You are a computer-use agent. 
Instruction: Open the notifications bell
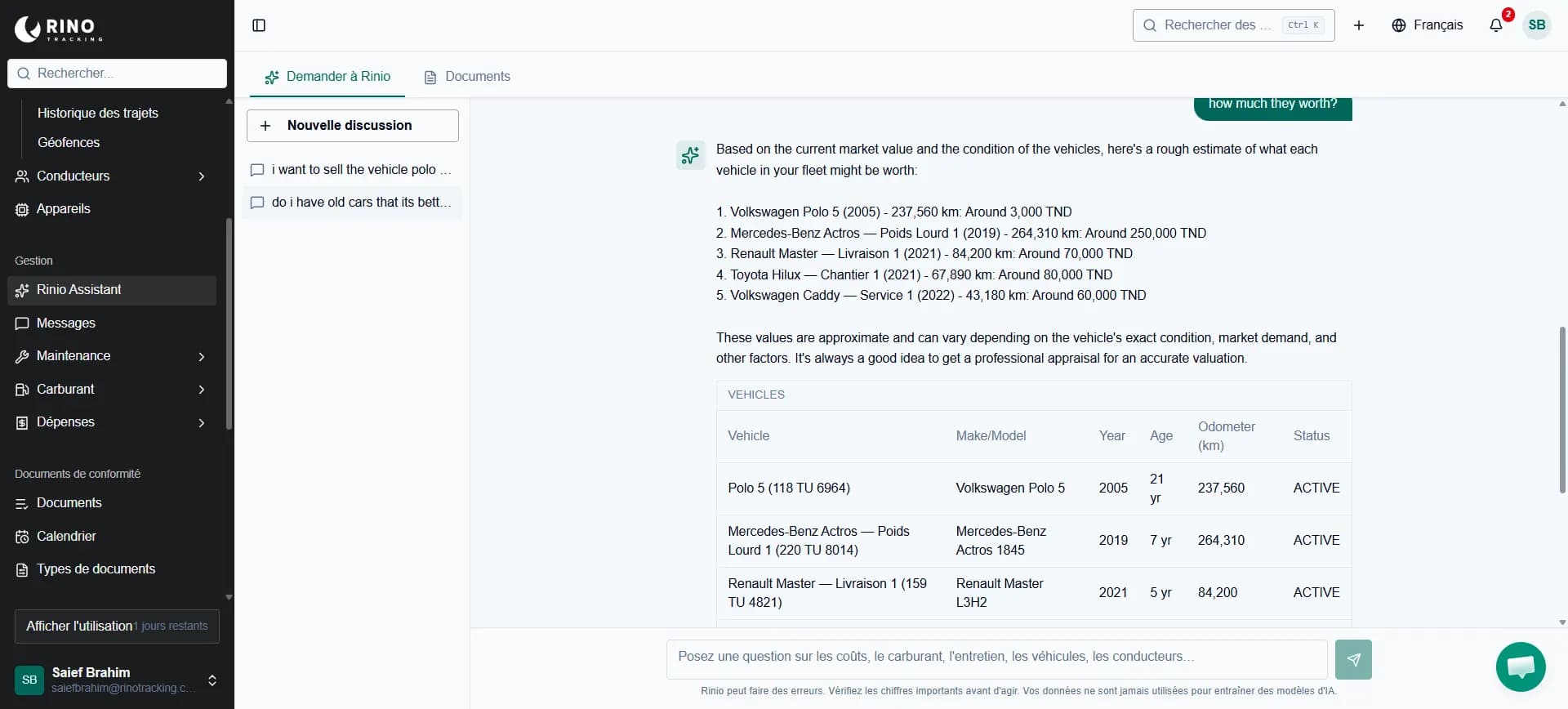click(1496, 25)
